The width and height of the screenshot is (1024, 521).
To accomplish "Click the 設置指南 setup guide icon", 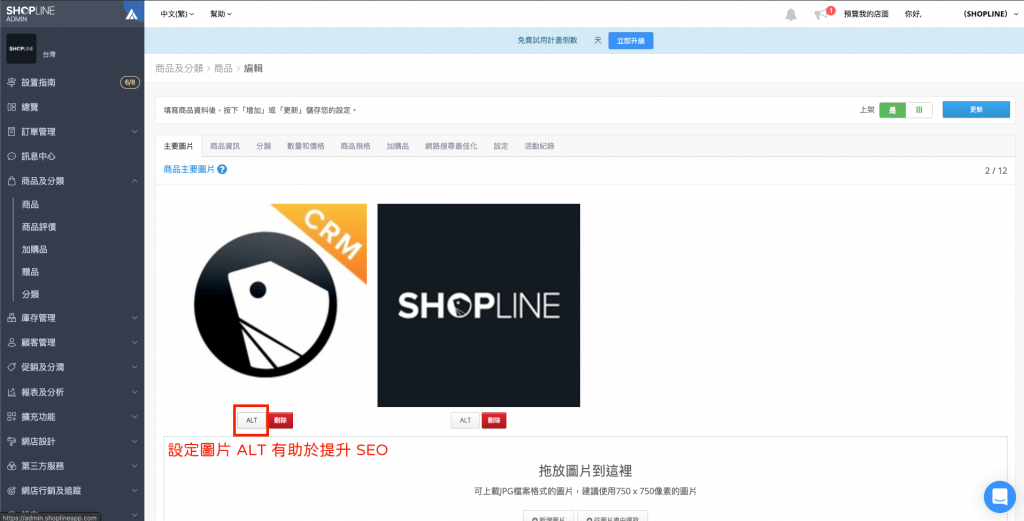I will [x=11, y=83].
